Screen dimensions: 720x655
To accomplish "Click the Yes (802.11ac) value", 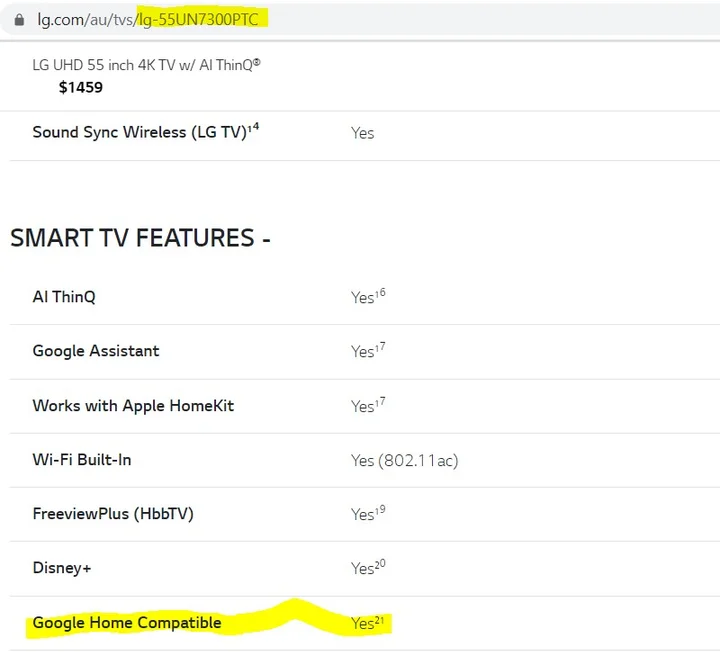I will point(404,461).
